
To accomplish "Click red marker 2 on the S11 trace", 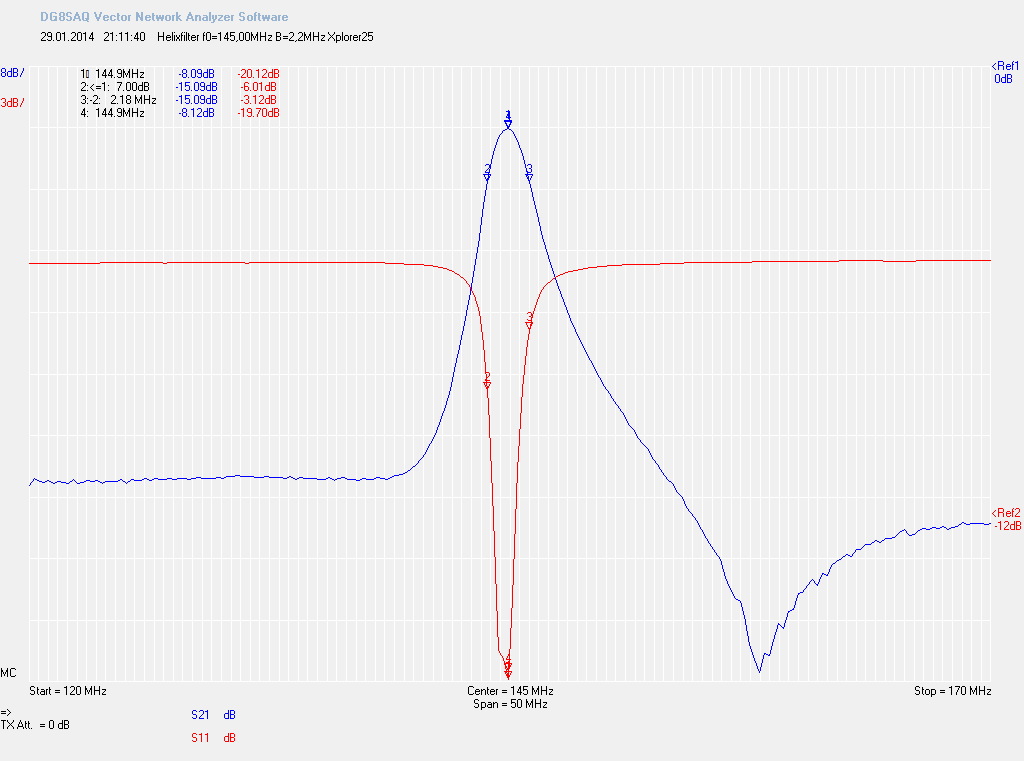I will pyautogui.click(x=487, y=381).
